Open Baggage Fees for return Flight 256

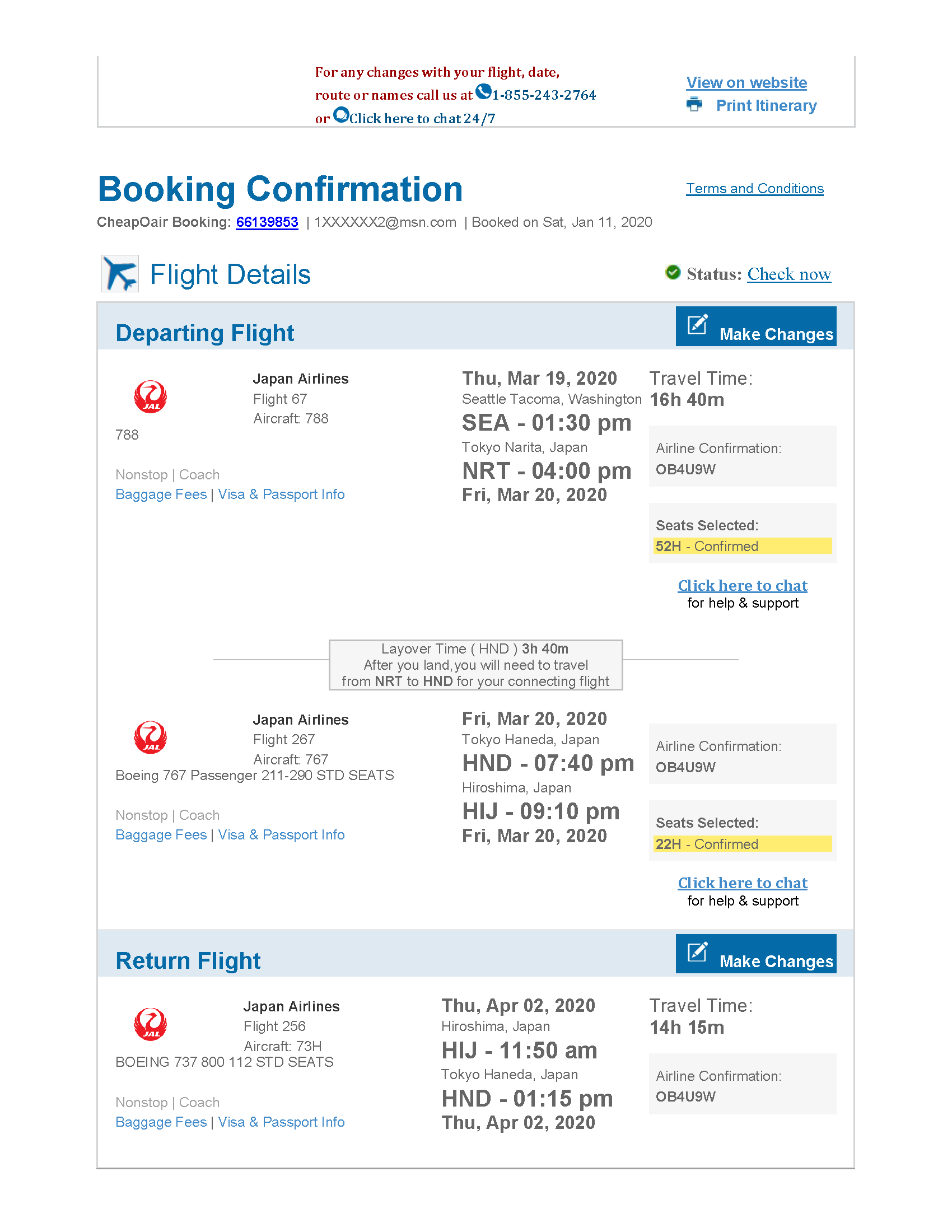click(x=161, y=1122)
